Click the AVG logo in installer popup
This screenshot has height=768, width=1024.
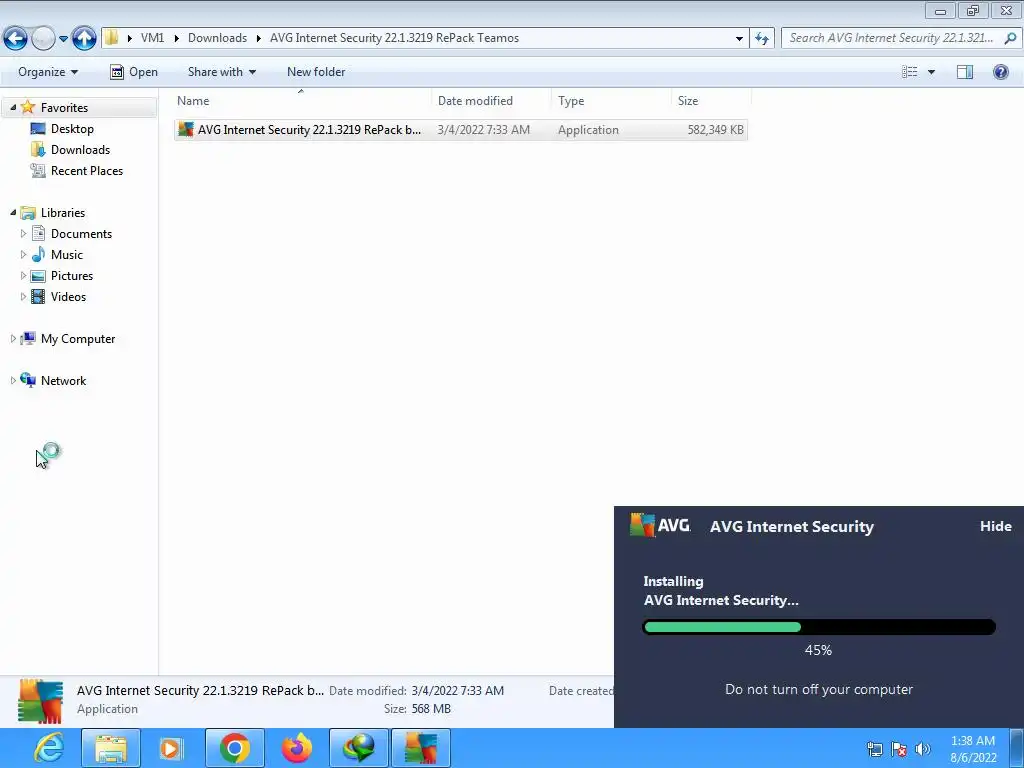pos(660,525)
